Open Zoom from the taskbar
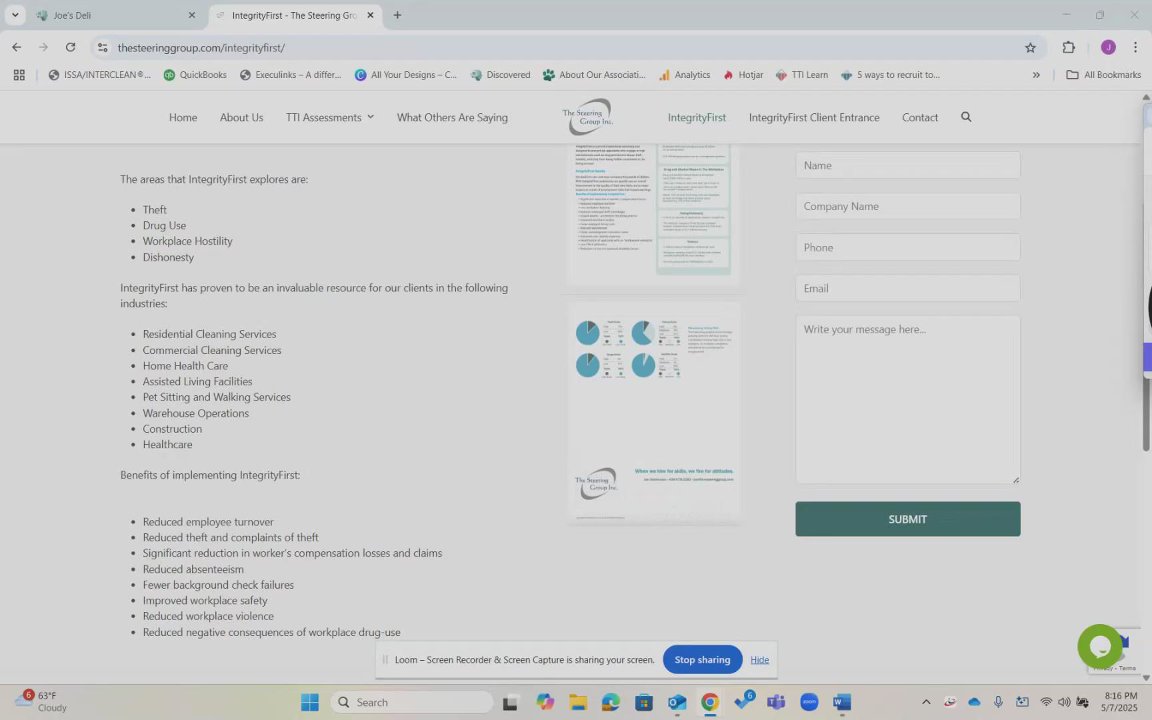 pos(809,702)
